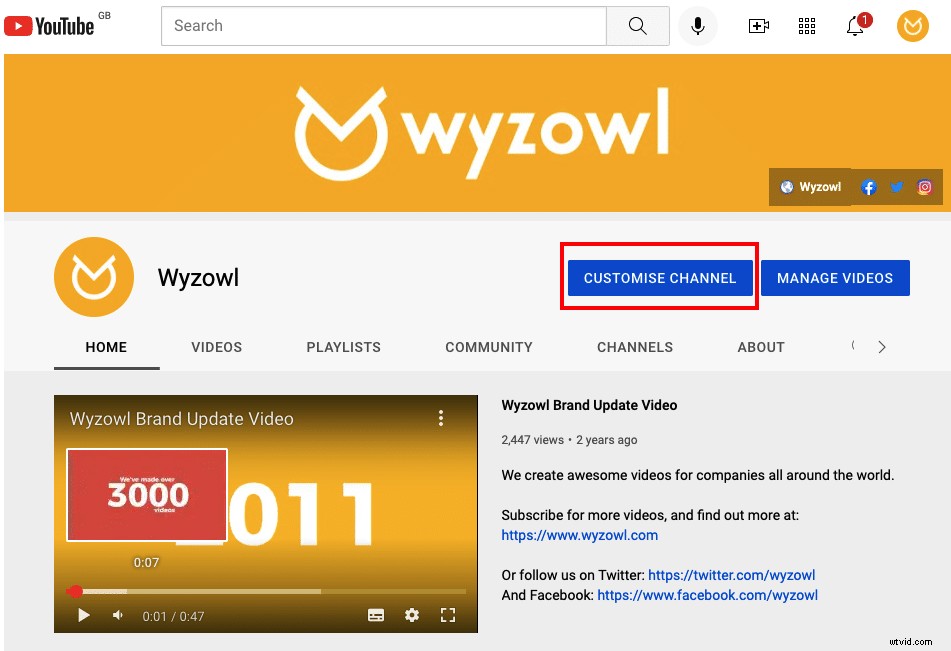Switch to the Community tab

(x=488, y=347)
